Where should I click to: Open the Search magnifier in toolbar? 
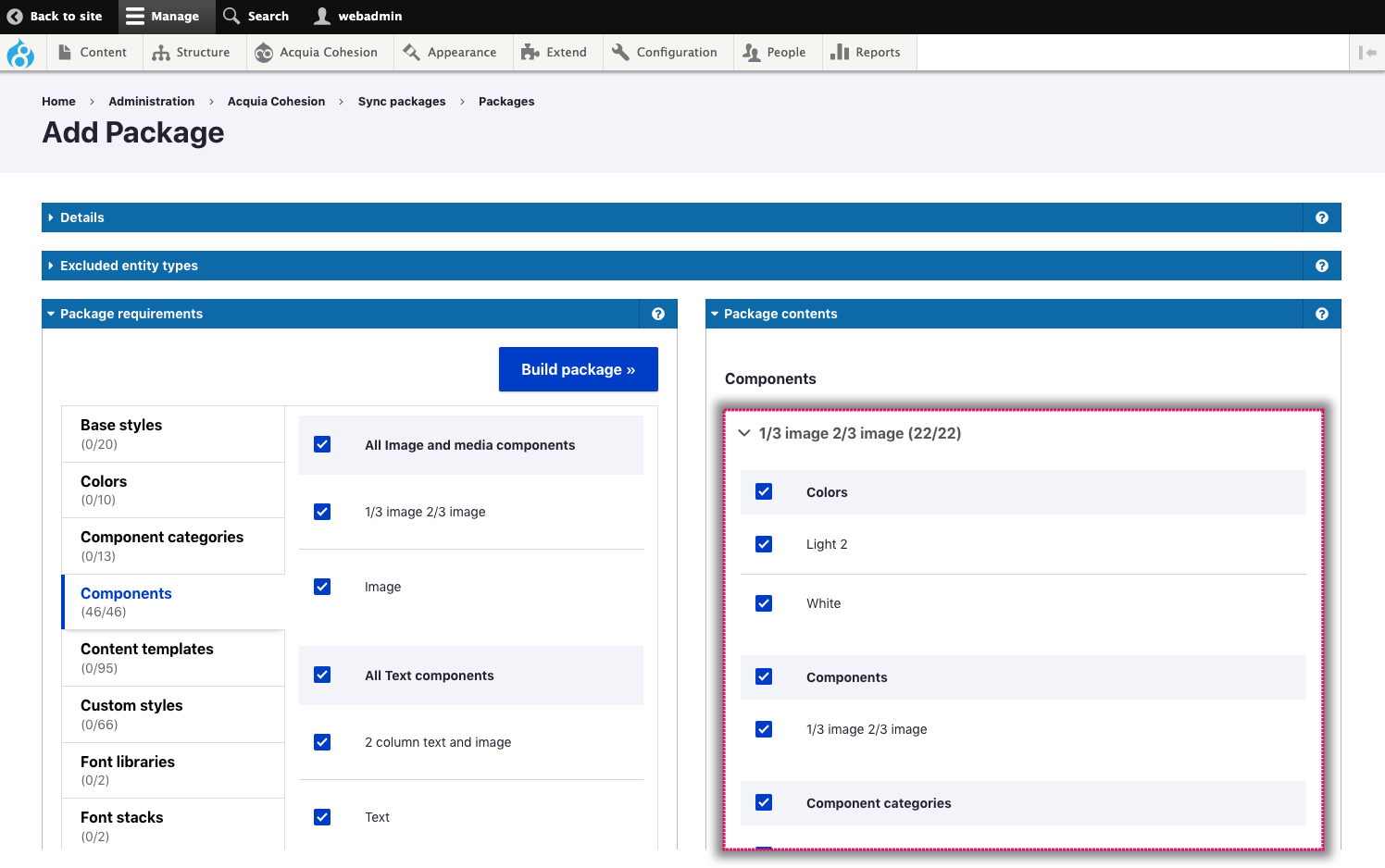coord(232,16)
